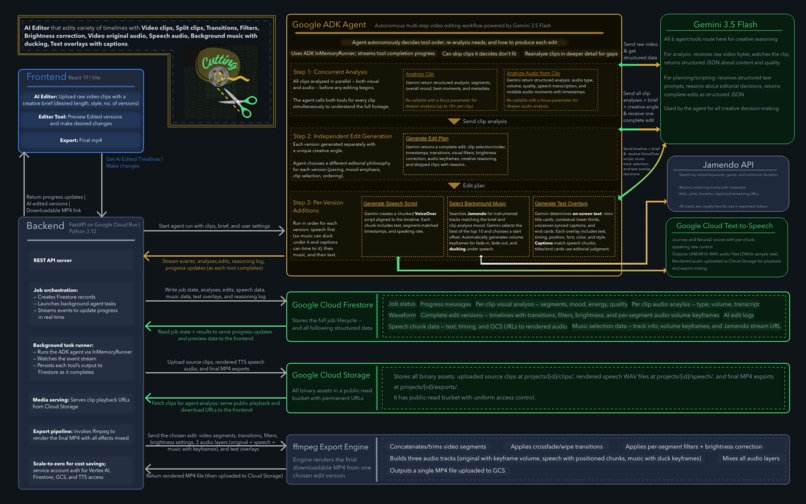
Task: Click the 'Media serving:' entry in Backend
Action: pos(81,403)
